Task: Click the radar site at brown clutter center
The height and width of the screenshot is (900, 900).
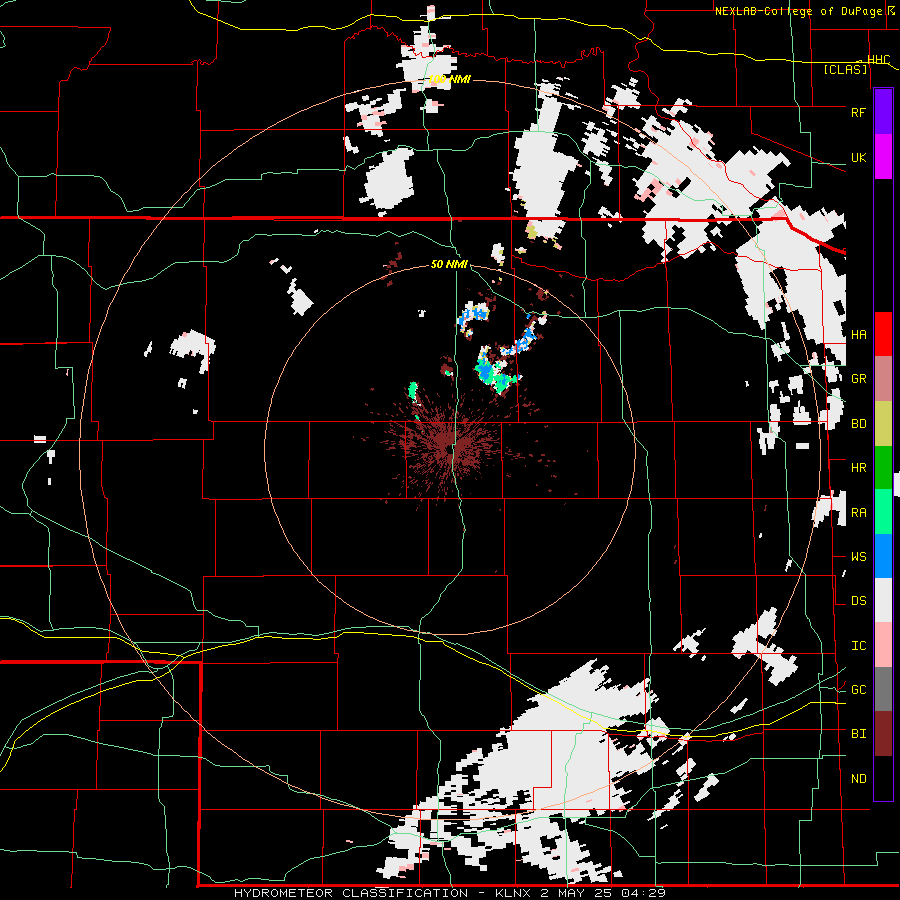Action: coord(449,451)
